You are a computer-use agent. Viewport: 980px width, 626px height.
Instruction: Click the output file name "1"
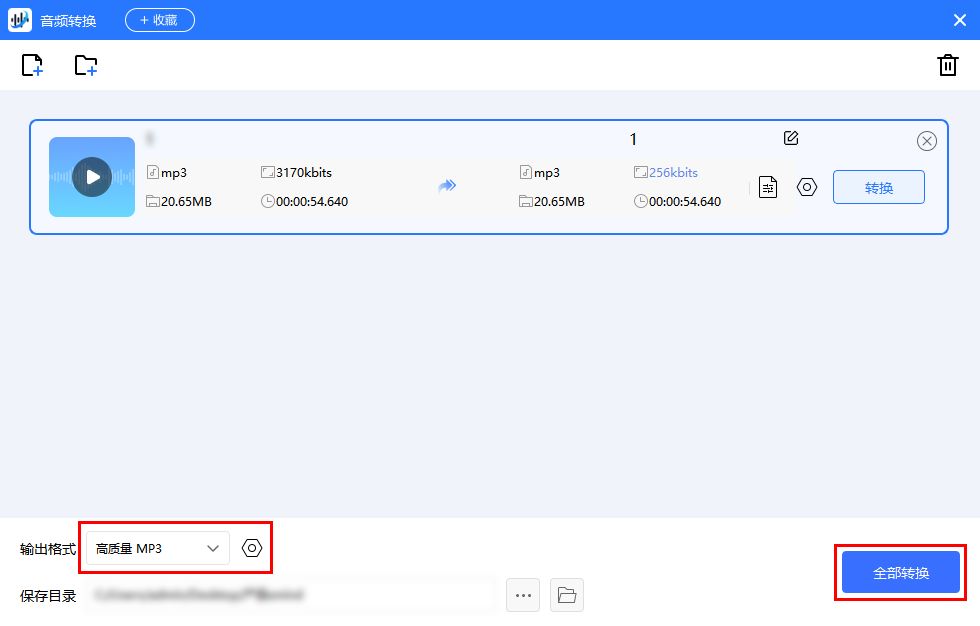pyautogui.click(x=633, y=140)
